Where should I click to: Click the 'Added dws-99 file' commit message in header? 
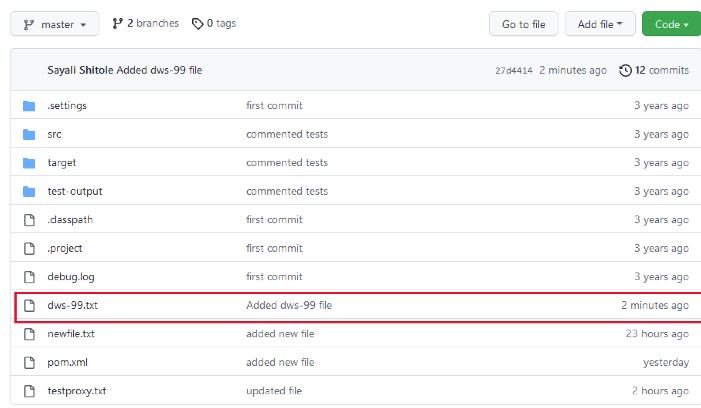click(159, 70)
